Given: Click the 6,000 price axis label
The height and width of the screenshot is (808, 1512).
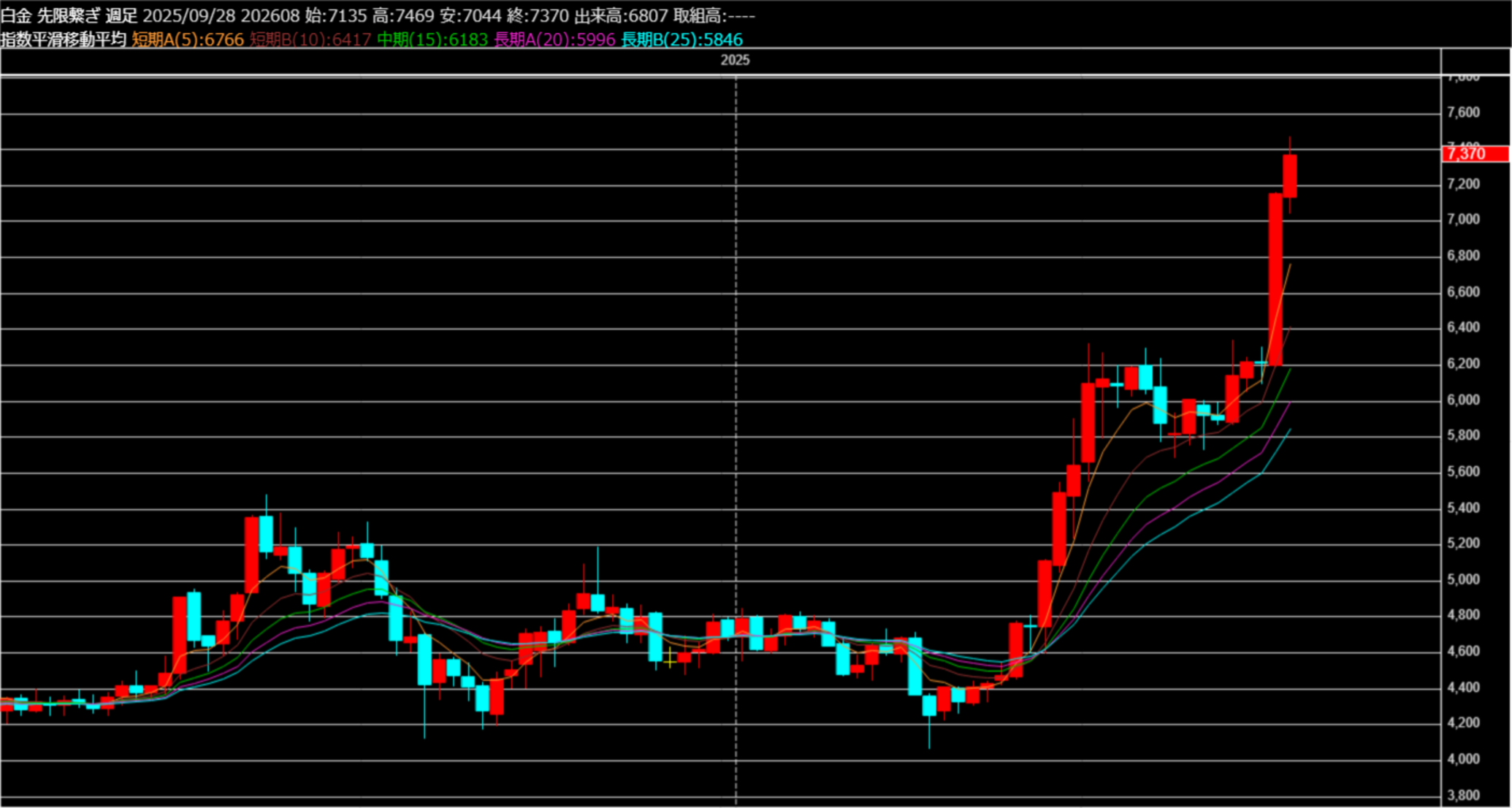Looking at the screenshot, I should point(1463,400).
